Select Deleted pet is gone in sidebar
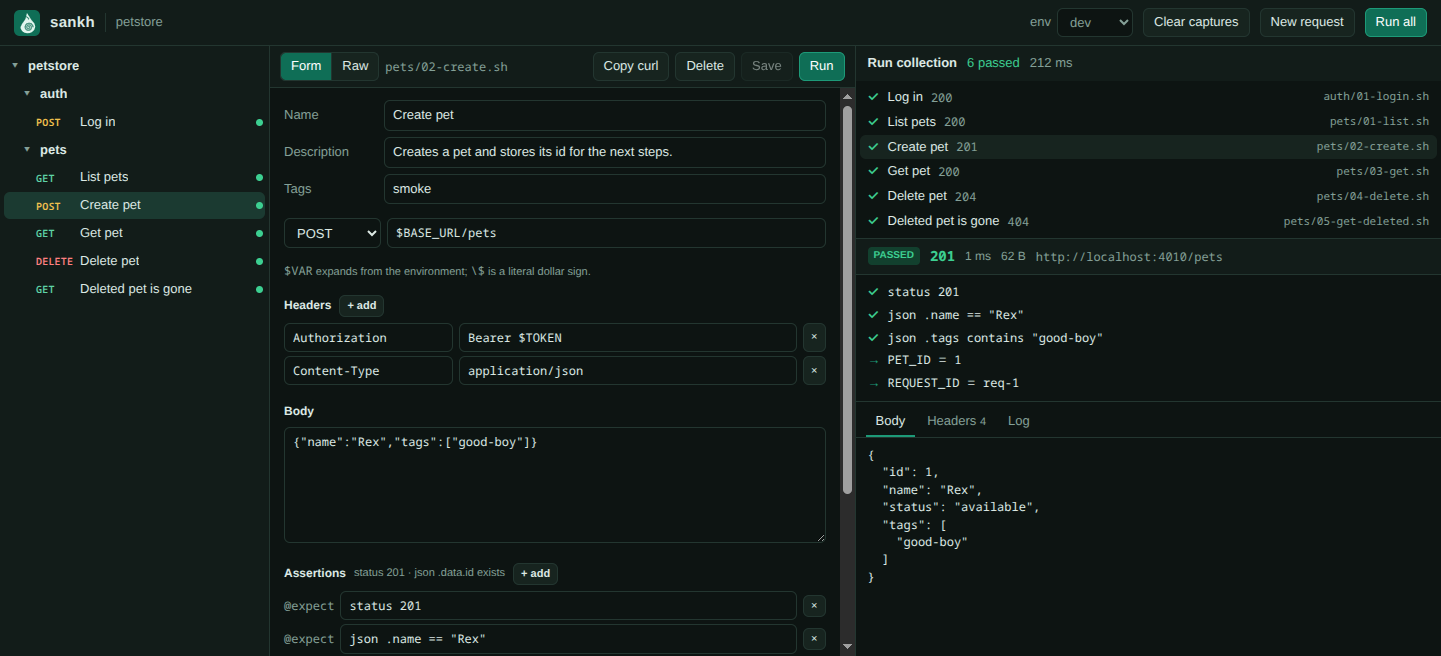 [x=134, y=289]
